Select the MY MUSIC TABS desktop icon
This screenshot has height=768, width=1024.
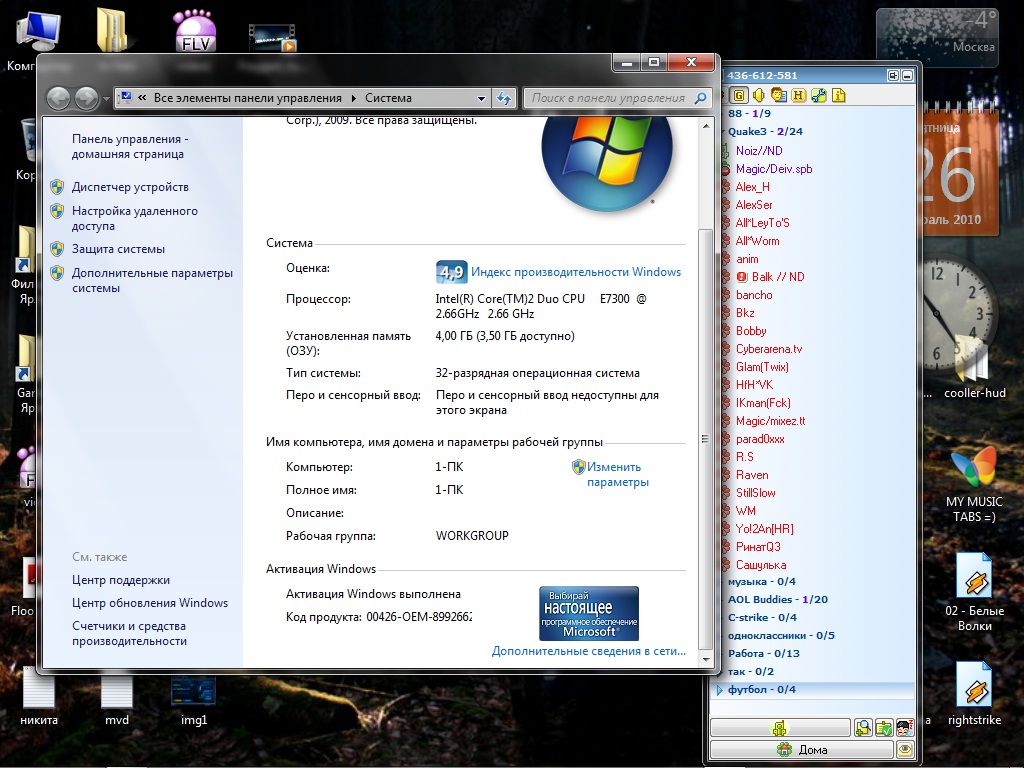pyautogui.click(x=974, y=484)
